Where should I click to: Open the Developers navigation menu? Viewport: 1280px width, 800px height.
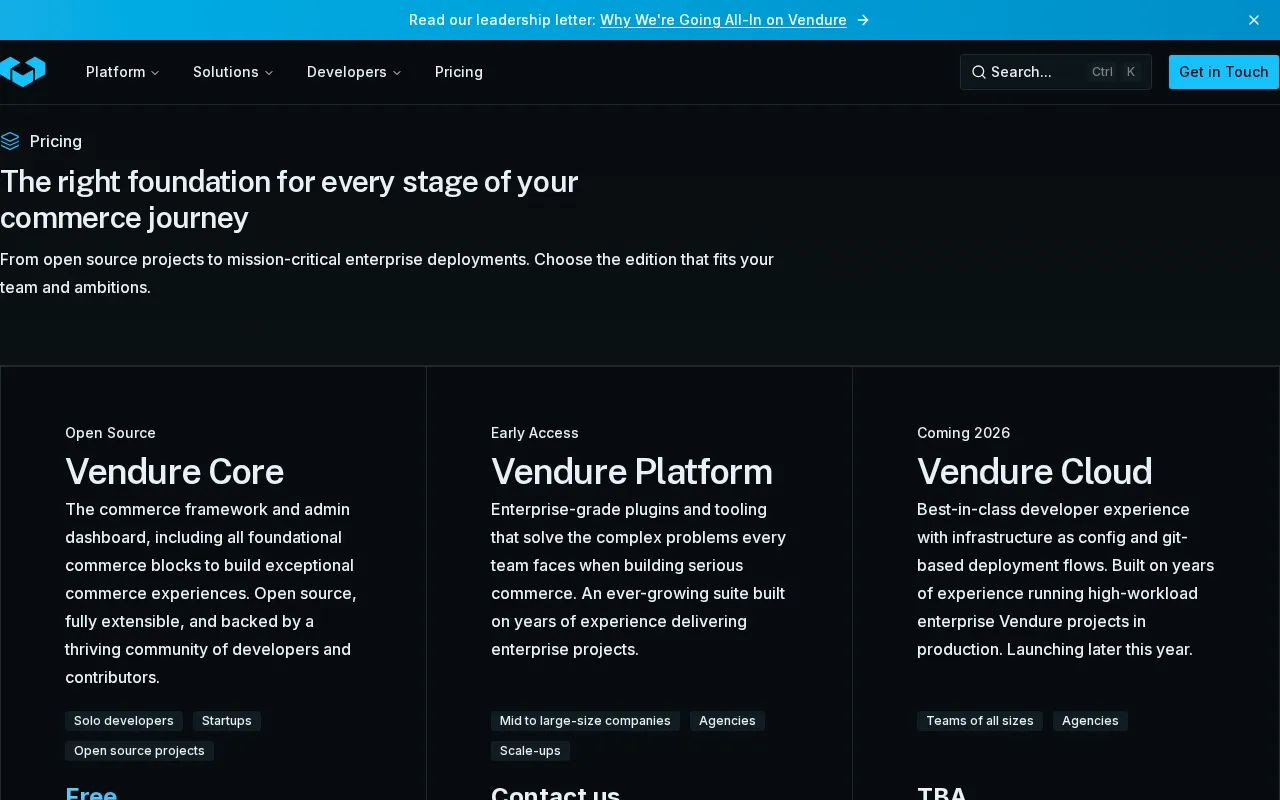pos(354,72)
